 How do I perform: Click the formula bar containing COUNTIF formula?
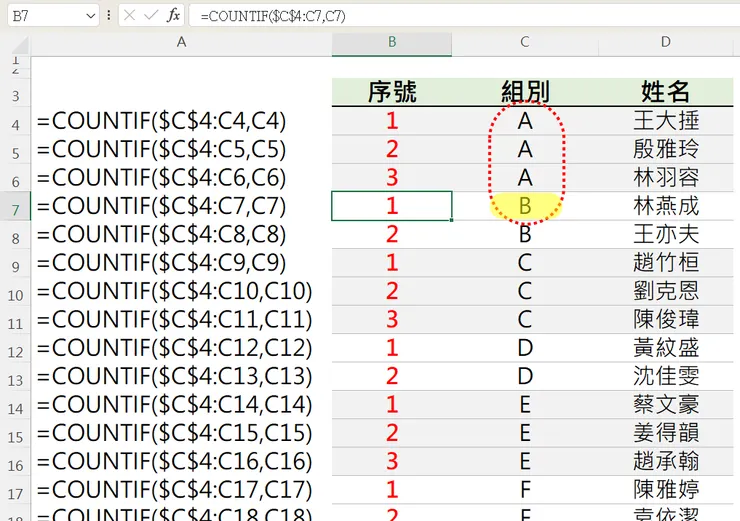pos(464,16)
